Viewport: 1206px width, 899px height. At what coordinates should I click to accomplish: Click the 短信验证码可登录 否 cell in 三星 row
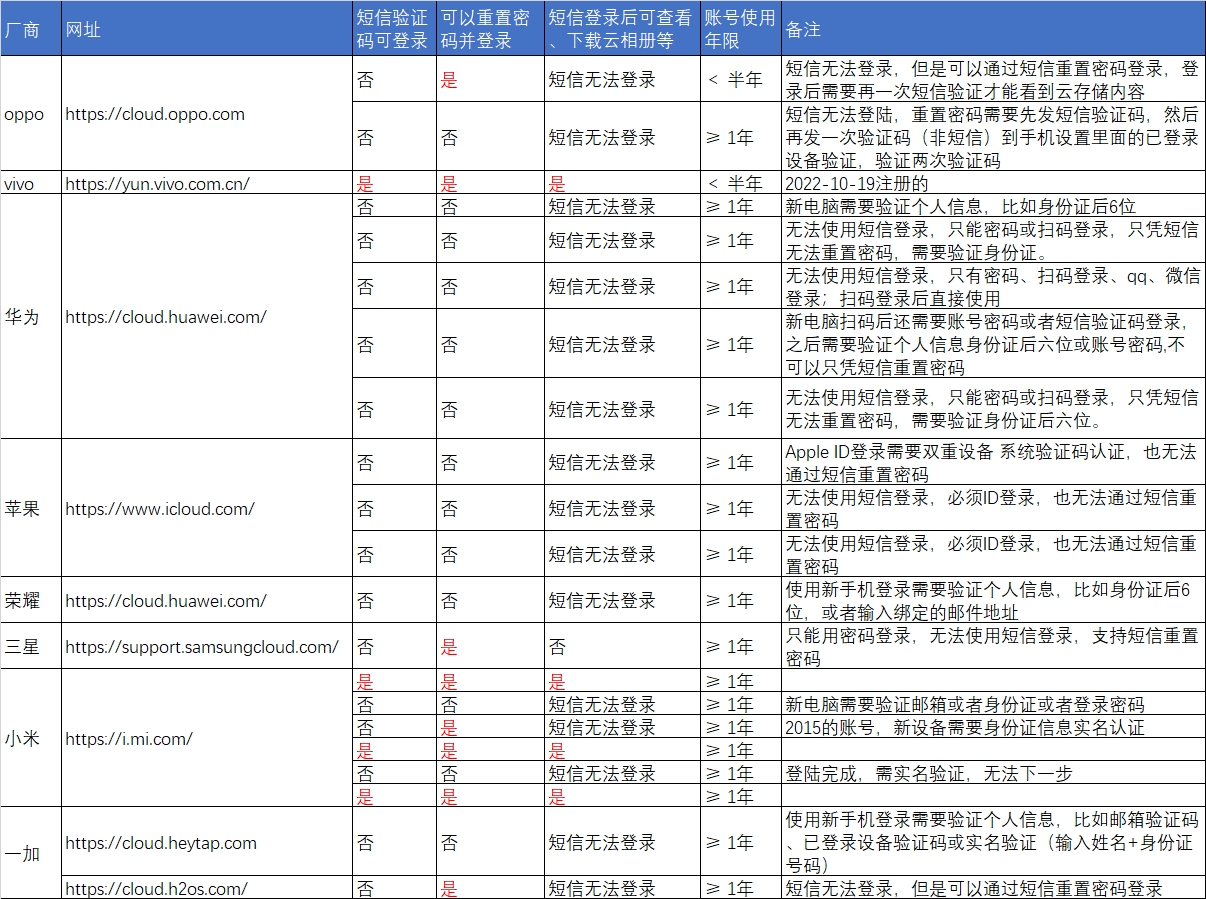pos(394,646)
